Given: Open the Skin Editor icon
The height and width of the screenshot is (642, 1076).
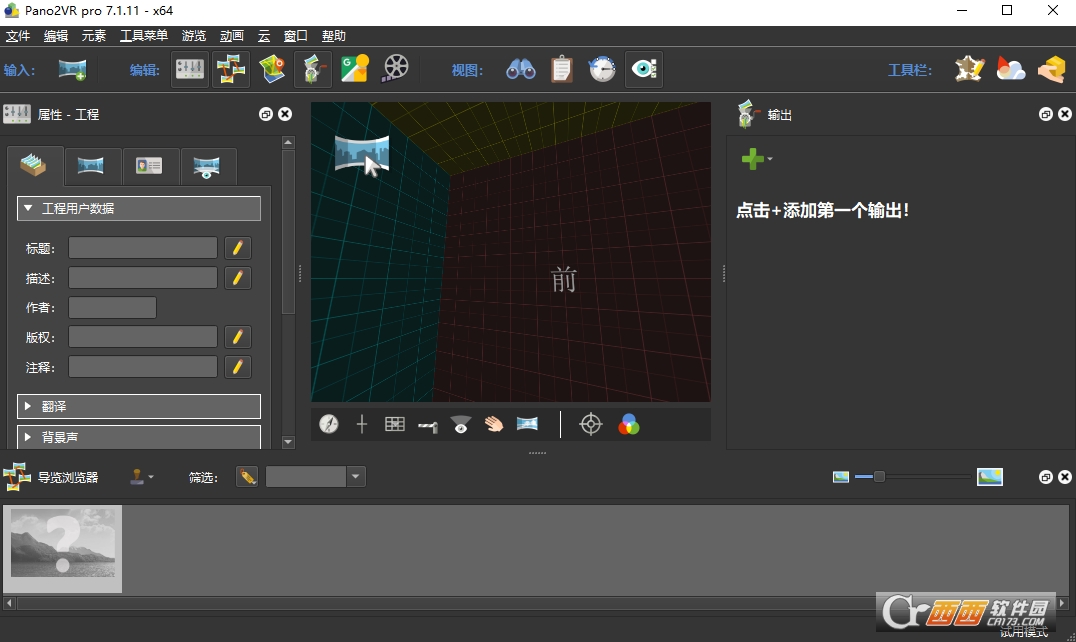Looking at the screenshot, I should pos(970,69).
